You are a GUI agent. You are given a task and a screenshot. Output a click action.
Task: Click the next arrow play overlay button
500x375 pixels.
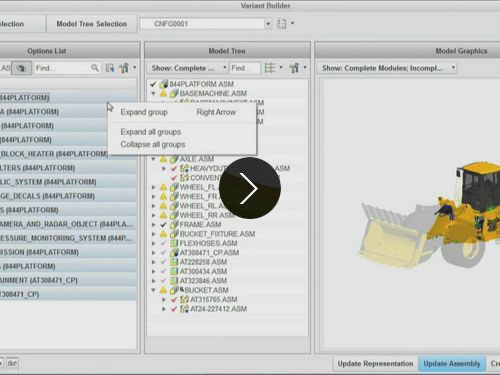click(x=250, y=188)
